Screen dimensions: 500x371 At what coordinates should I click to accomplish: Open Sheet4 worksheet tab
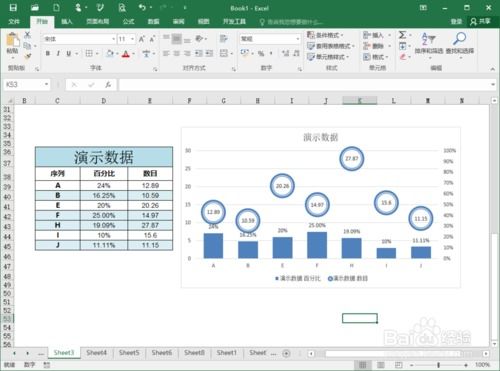click(x=97, y=353)
